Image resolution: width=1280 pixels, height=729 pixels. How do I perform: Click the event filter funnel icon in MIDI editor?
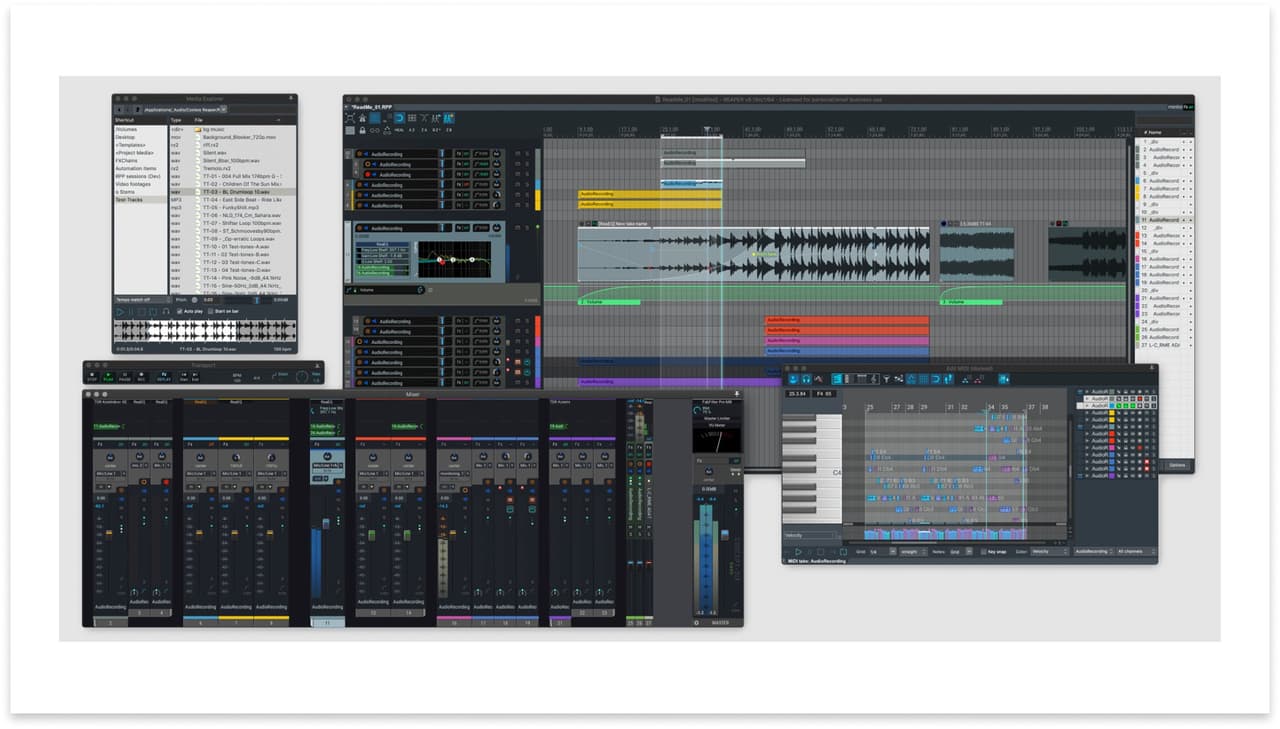(x=886, y=379)
